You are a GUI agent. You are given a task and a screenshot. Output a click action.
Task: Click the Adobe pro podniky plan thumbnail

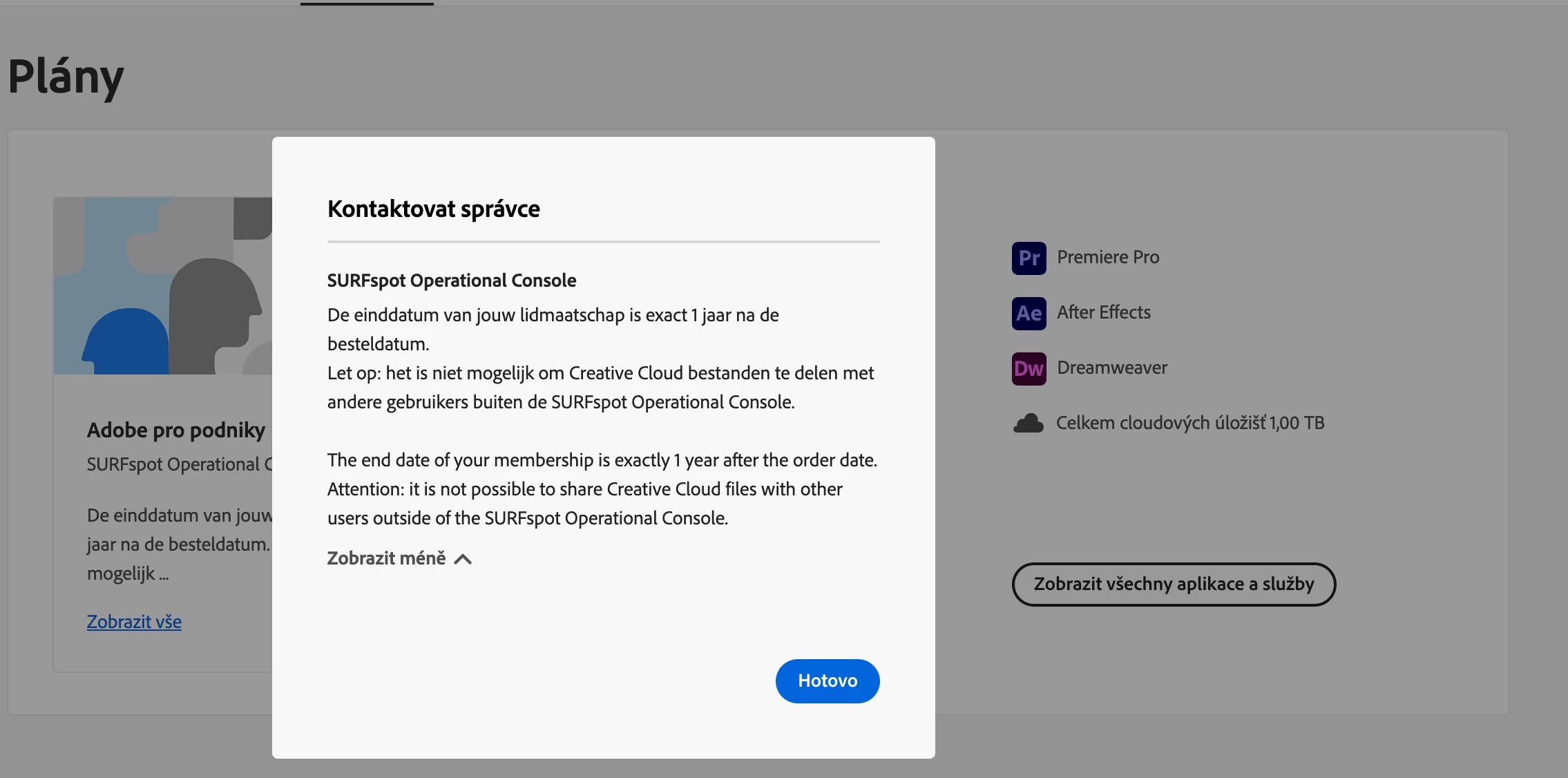click(163, 286)
